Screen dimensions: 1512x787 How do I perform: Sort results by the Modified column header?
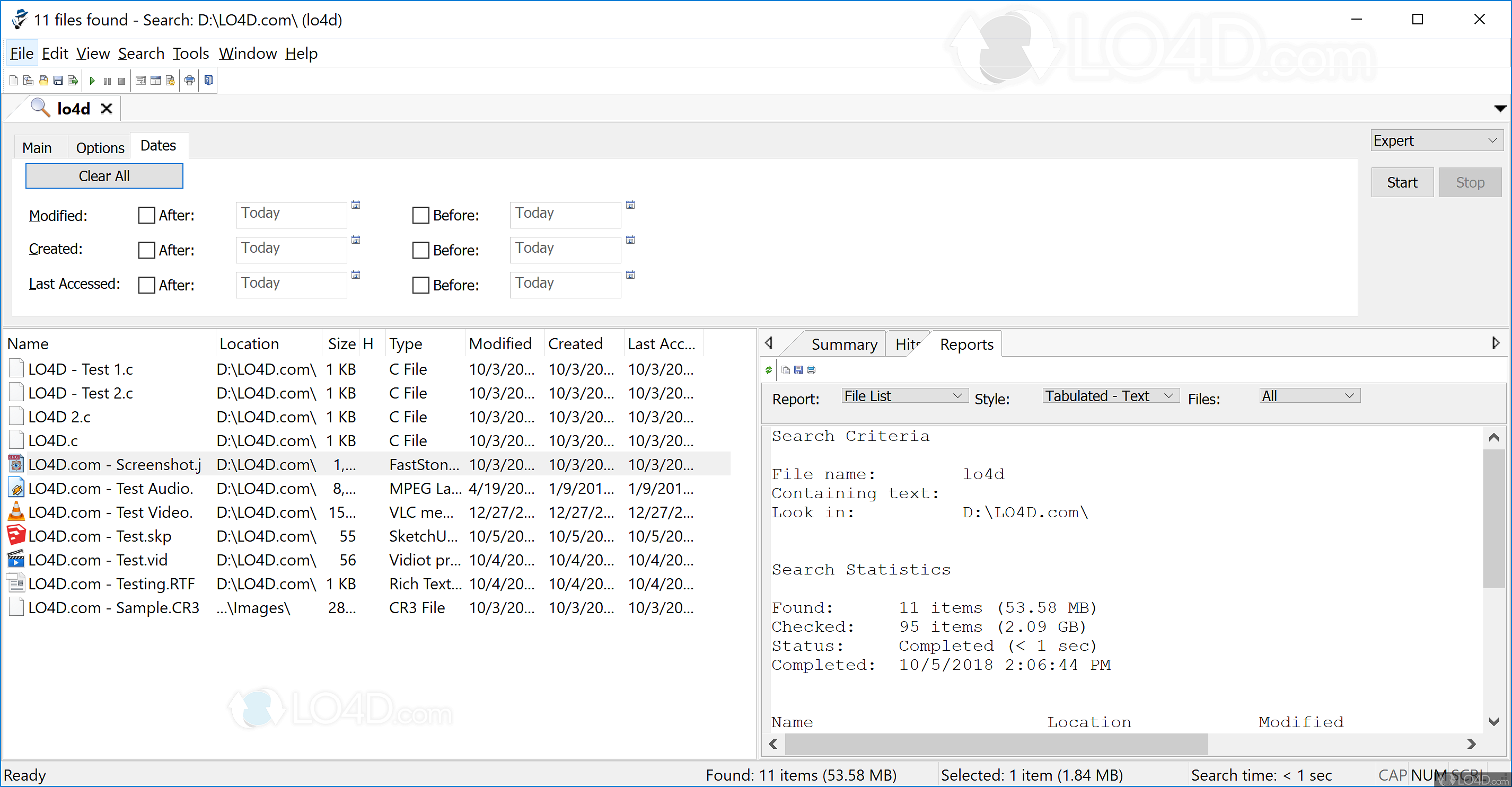[505, 344]
